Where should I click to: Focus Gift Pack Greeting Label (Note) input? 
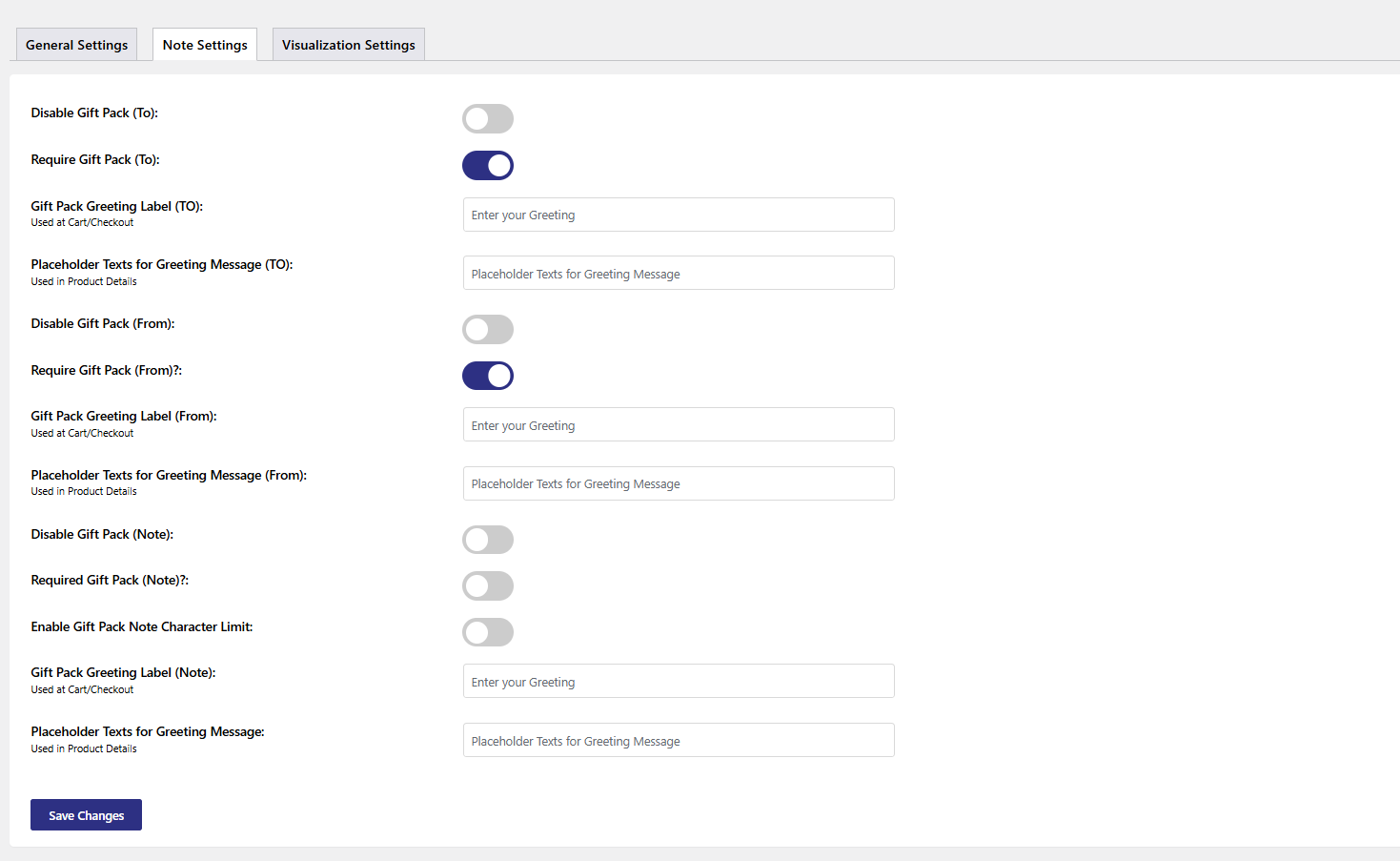(x=678, y=682)
